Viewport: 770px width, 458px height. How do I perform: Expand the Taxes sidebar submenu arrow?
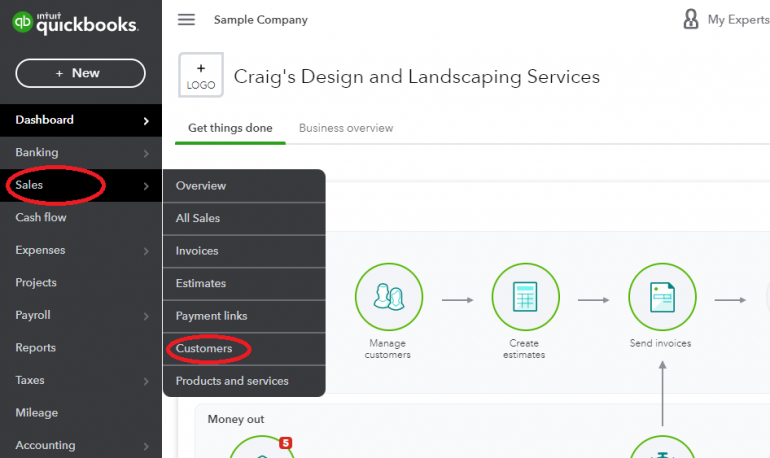pyautogui.click(x=146, y=381)
